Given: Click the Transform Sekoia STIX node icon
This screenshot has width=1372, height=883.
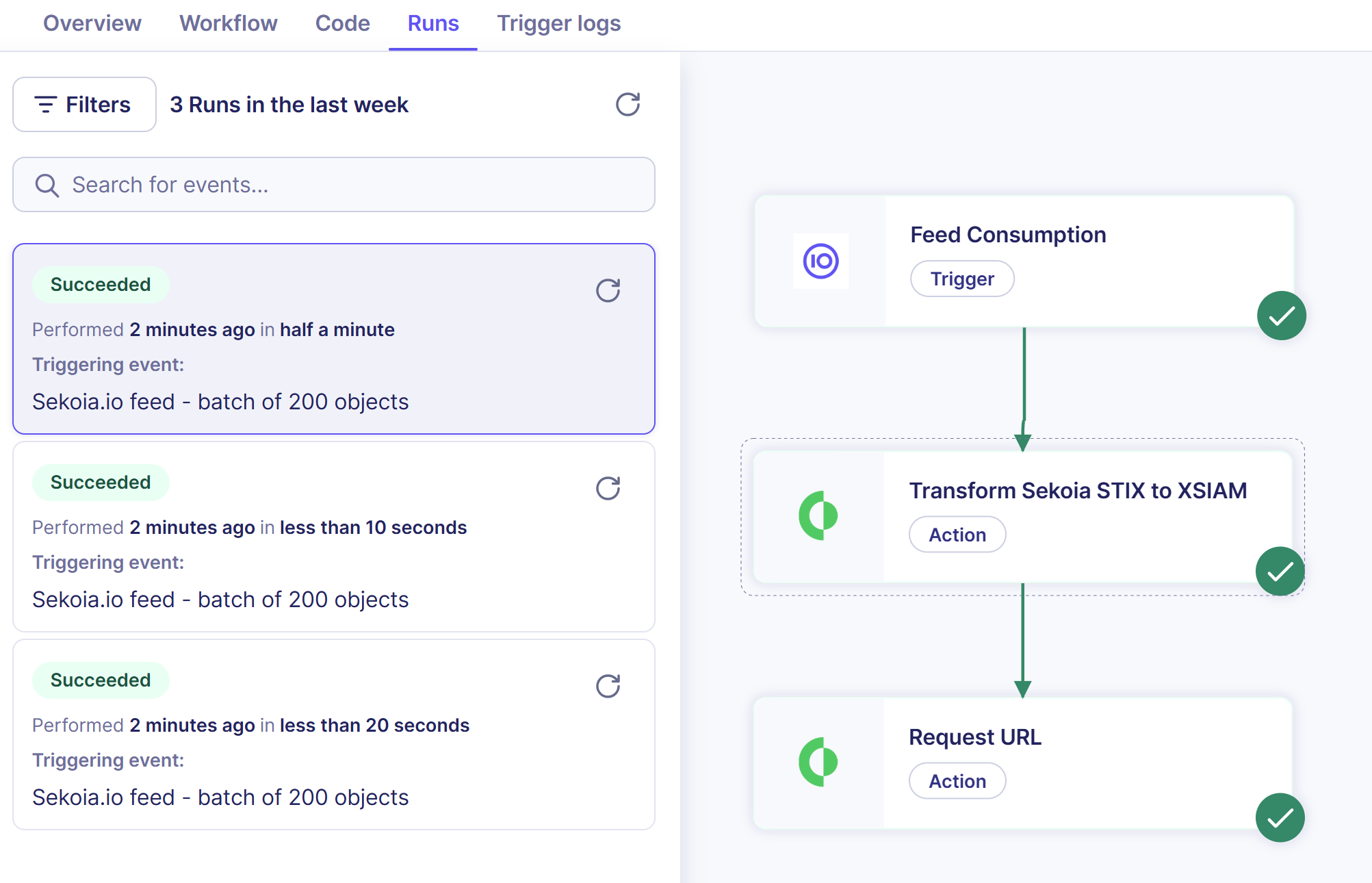Looking at the screenshot, I should point(818,515).
